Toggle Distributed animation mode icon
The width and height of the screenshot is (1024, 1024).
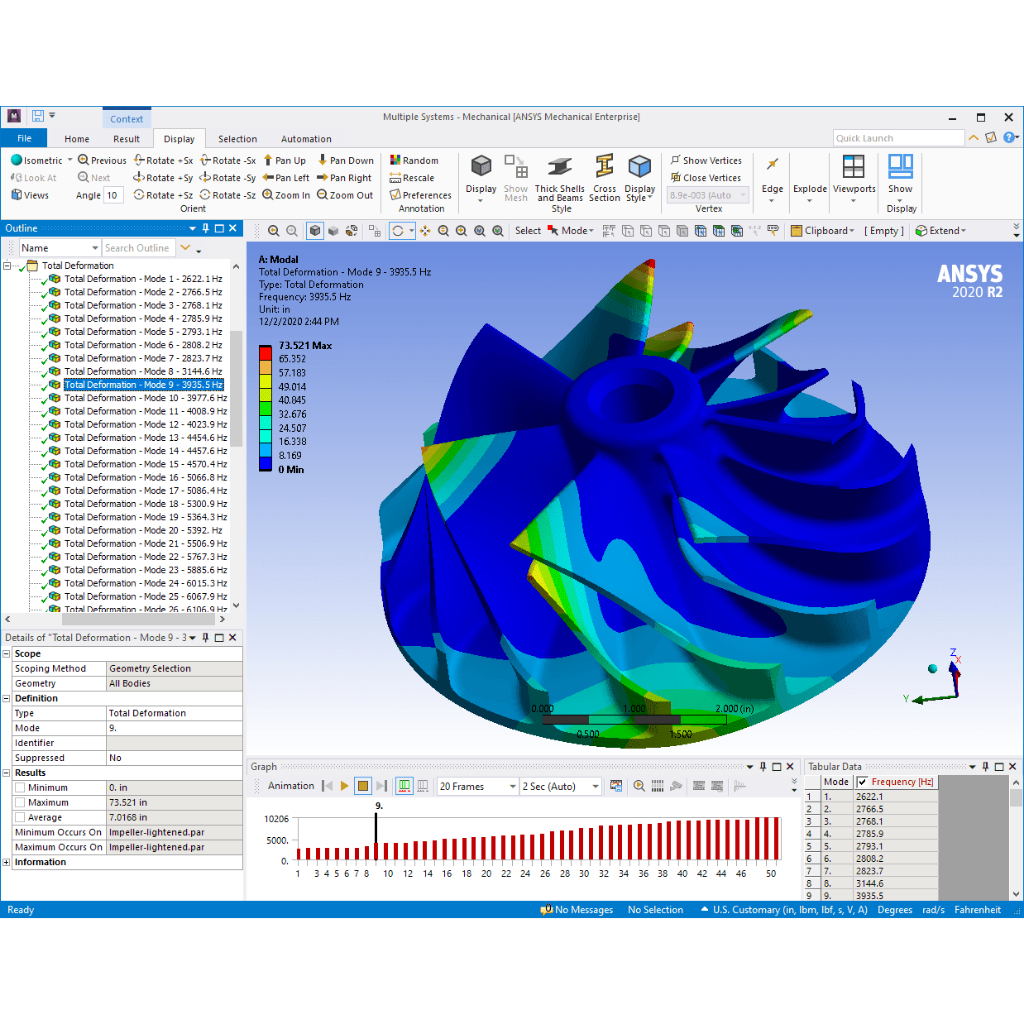tap(405, 786)
